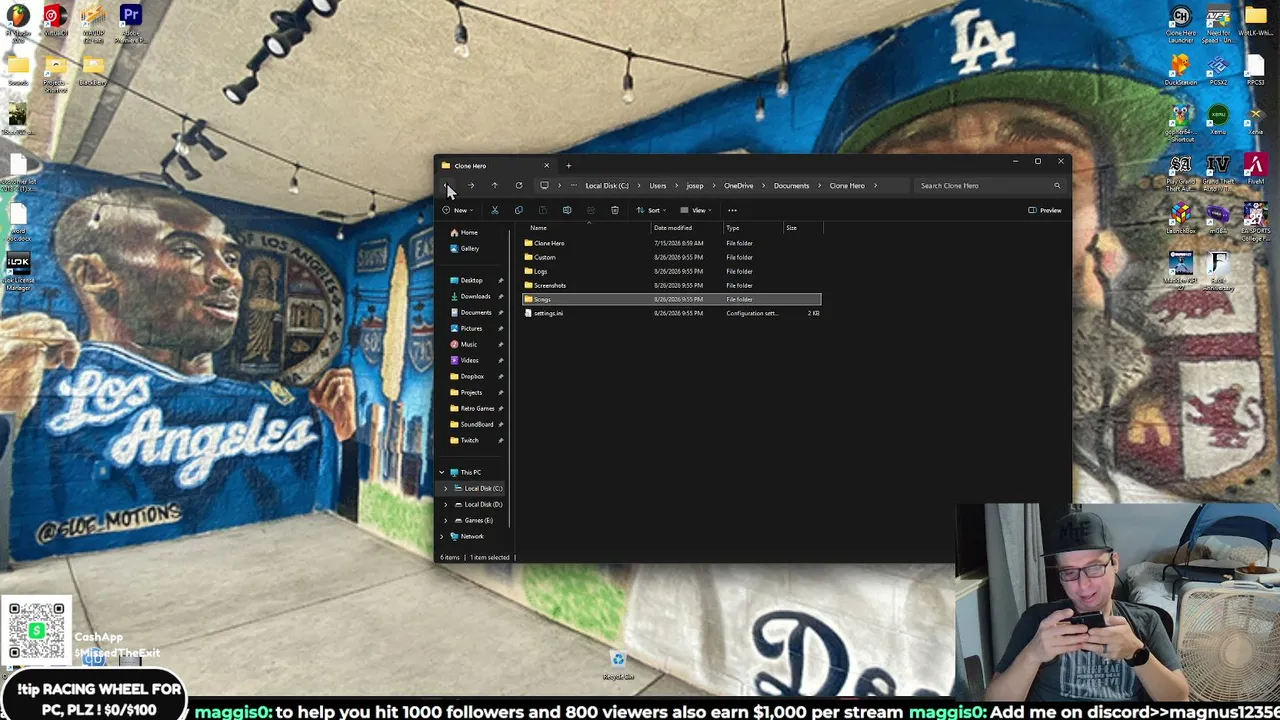1280x720 pixels.
Task: Click the Forward navigation arrow
Action: point(471,185)
